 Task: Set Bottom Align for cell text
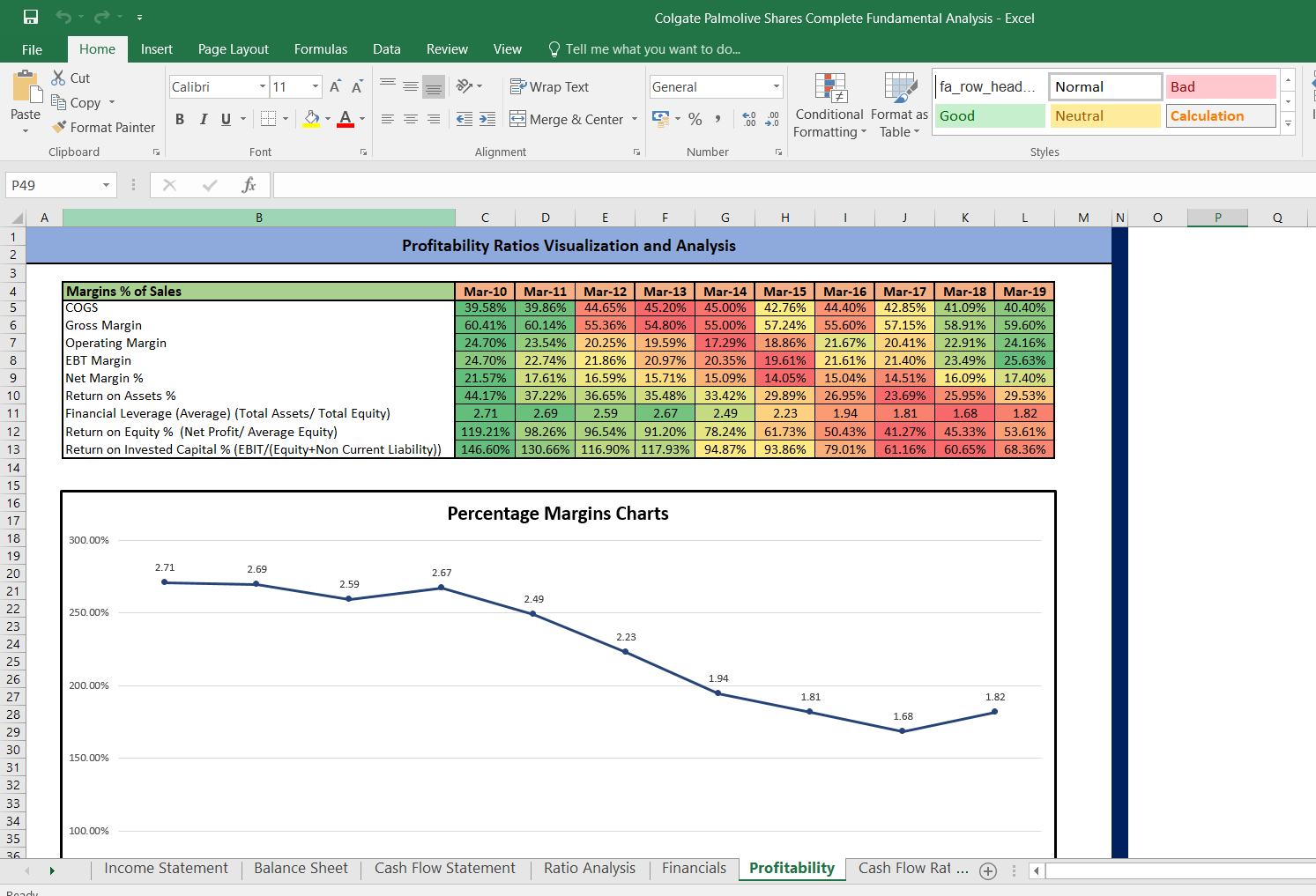coord(434,86)
